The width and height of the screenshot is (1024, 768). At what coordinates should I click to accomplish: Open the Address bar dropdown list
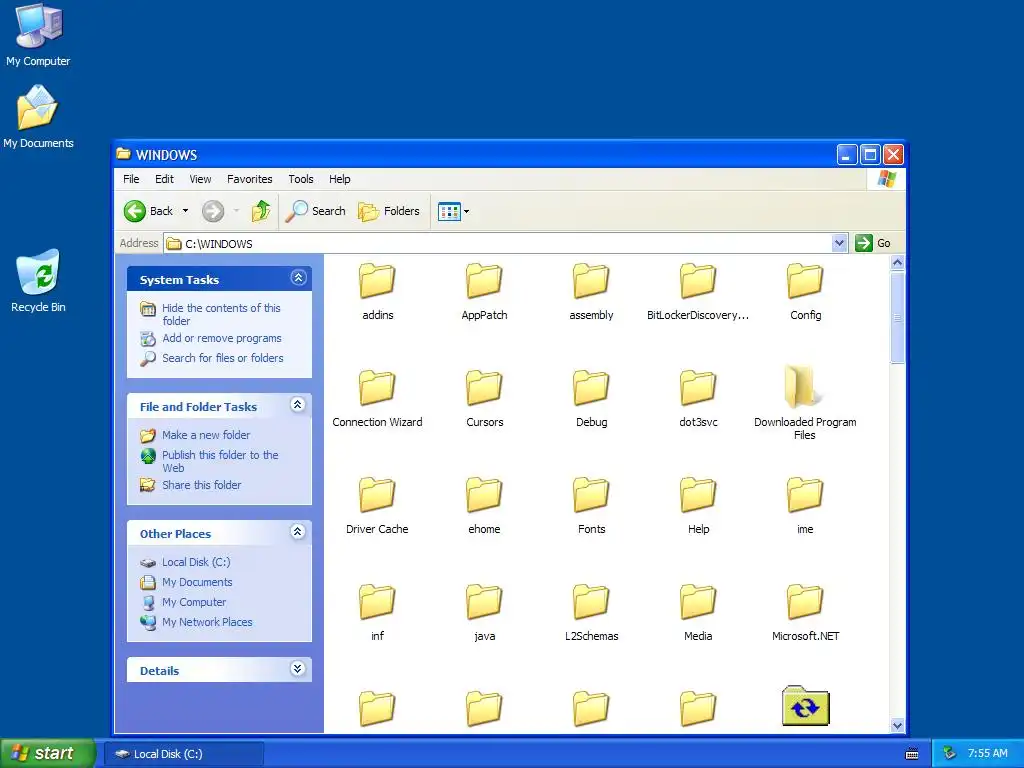(840, 243)
